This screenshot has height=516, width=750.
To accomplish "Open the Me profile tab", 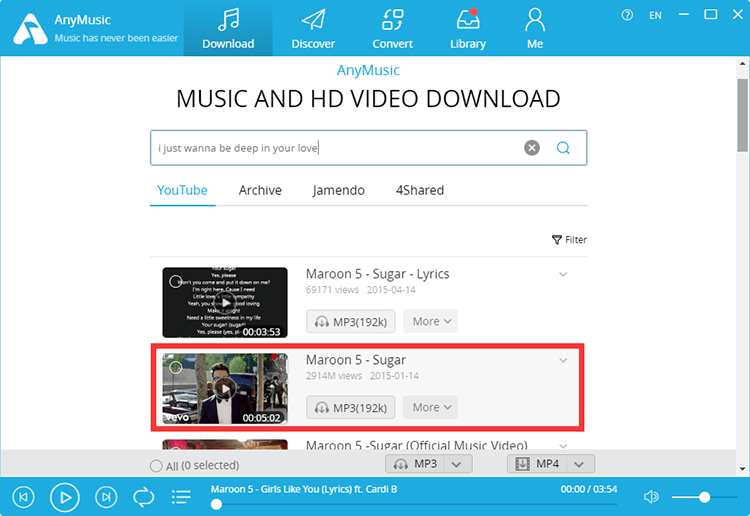I will click(x=535, y=29).
